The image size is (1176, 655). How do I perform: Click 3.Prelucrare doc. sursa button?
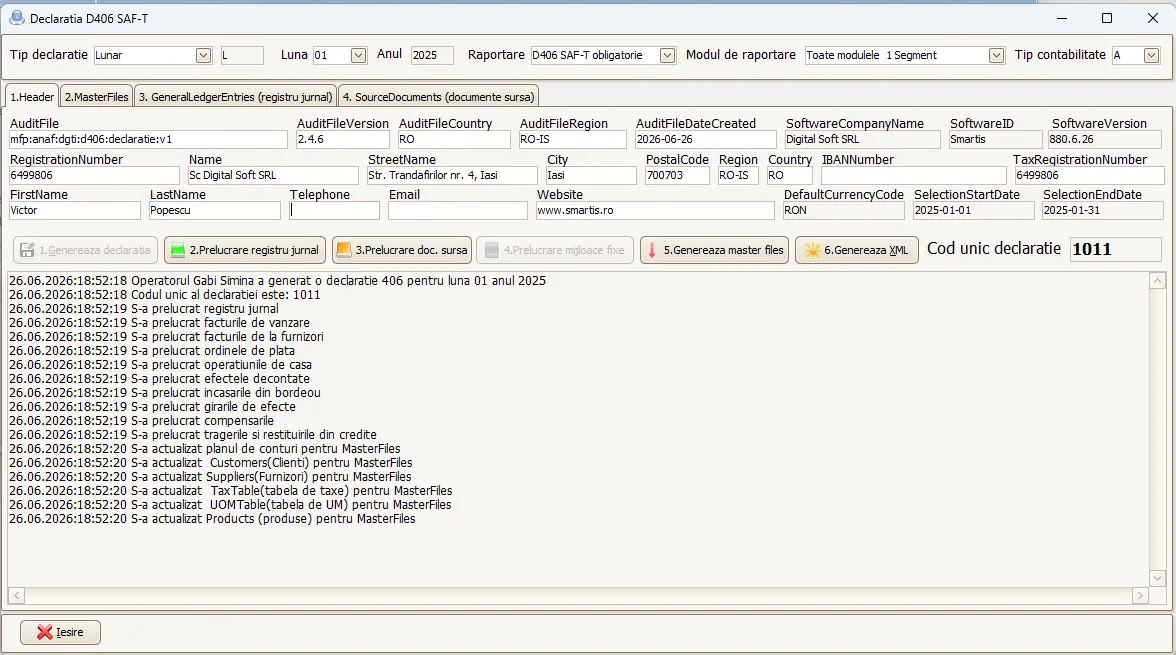pyautogui.click(x=402, y=251)
